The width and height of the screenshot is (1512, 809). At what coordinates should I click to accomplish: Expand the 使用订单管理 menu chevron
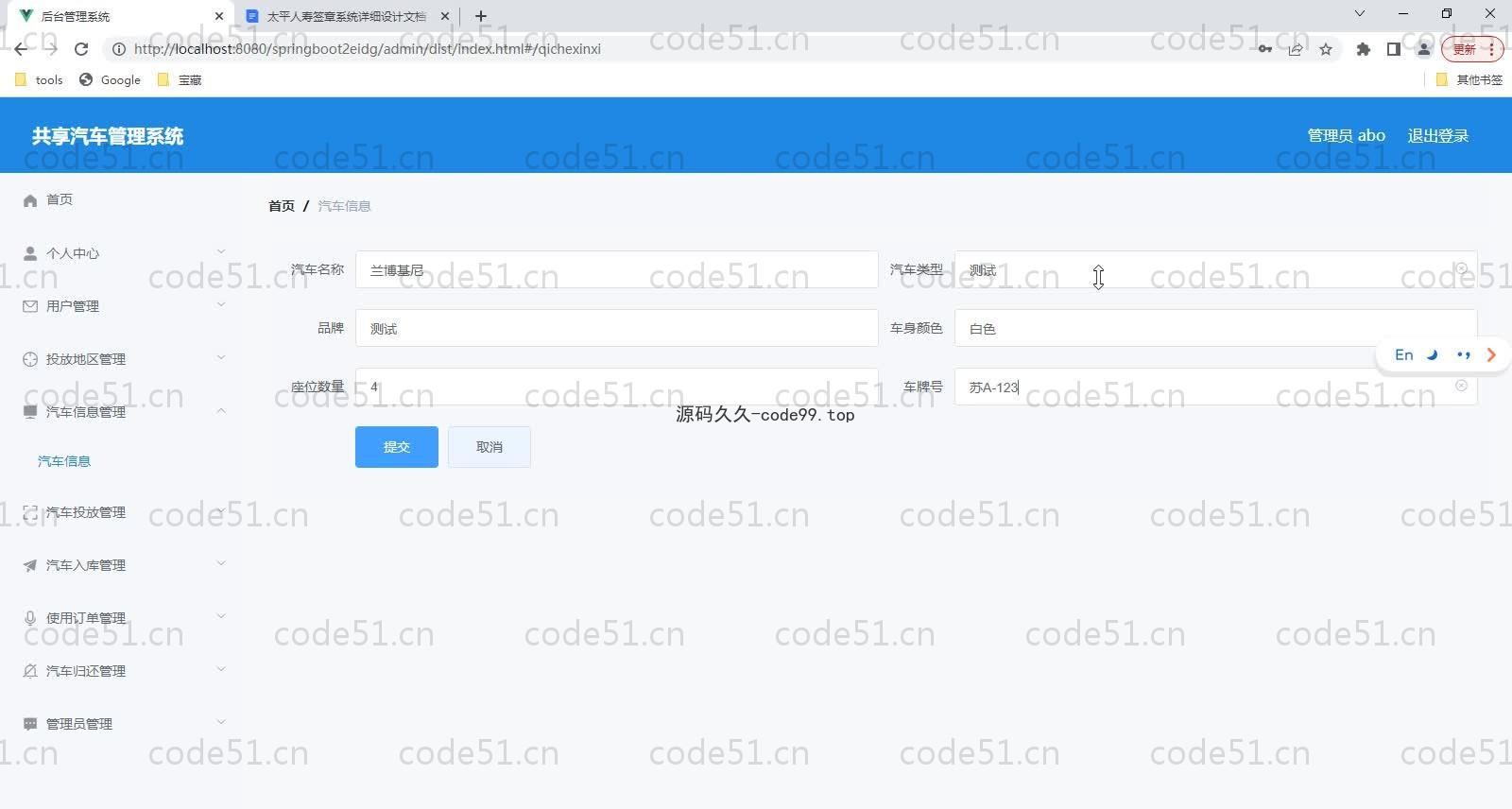click(221, 616)
